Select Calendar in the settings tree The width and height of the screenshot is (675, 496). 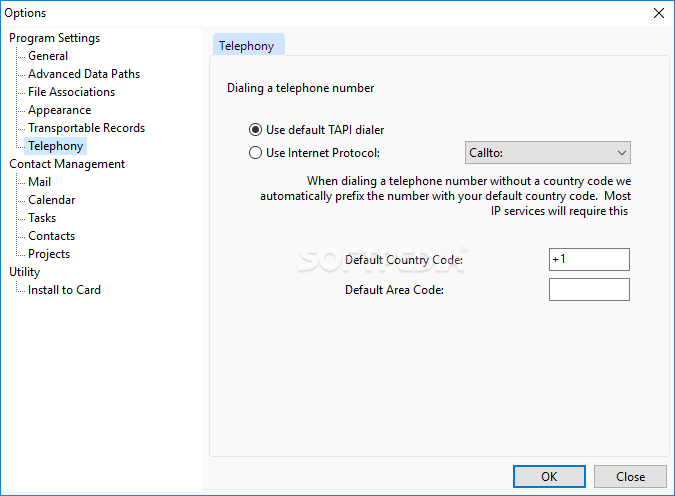click(x=52, y=200)
